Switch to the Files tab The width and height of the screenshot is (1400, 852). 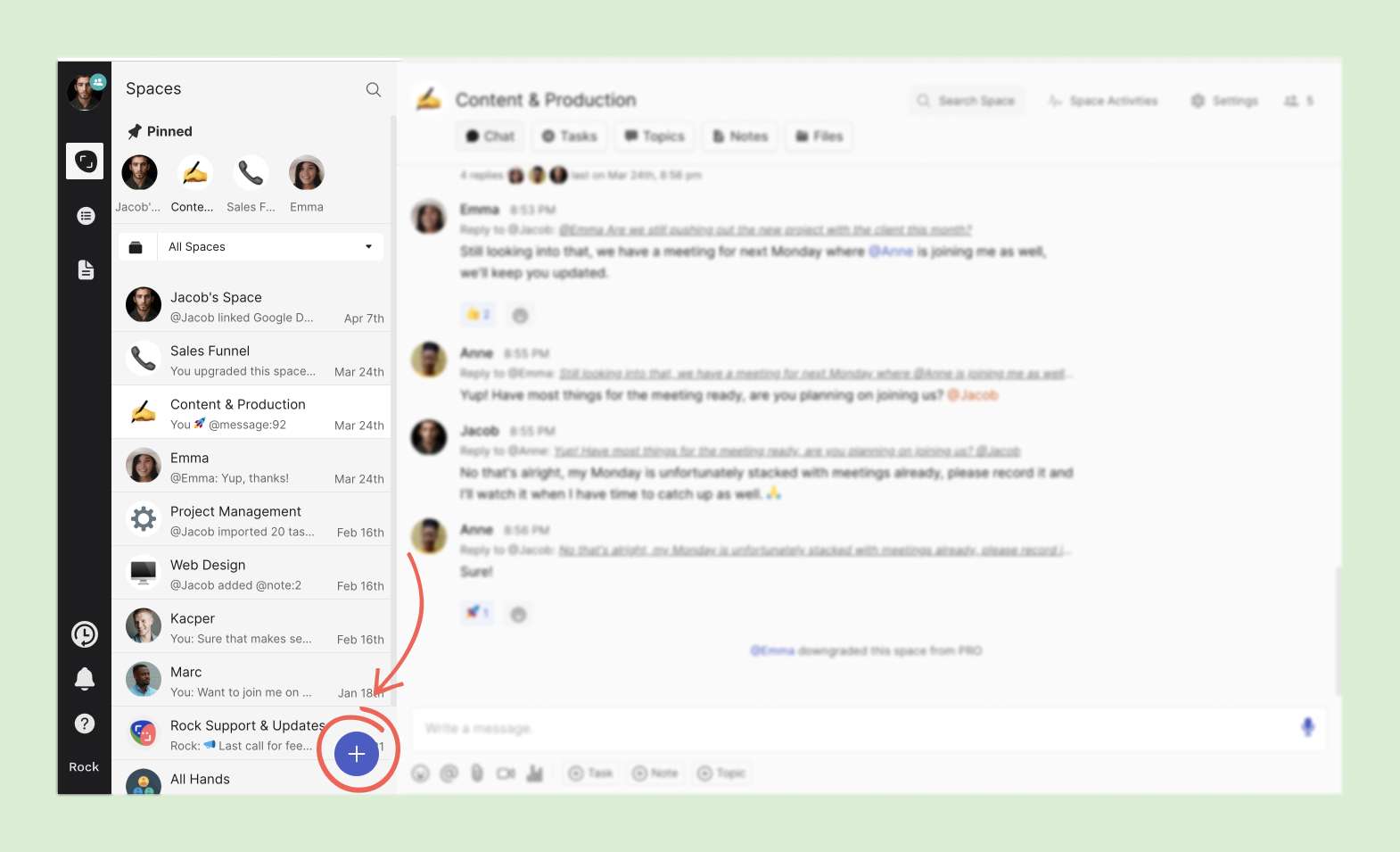coord(819,136)
